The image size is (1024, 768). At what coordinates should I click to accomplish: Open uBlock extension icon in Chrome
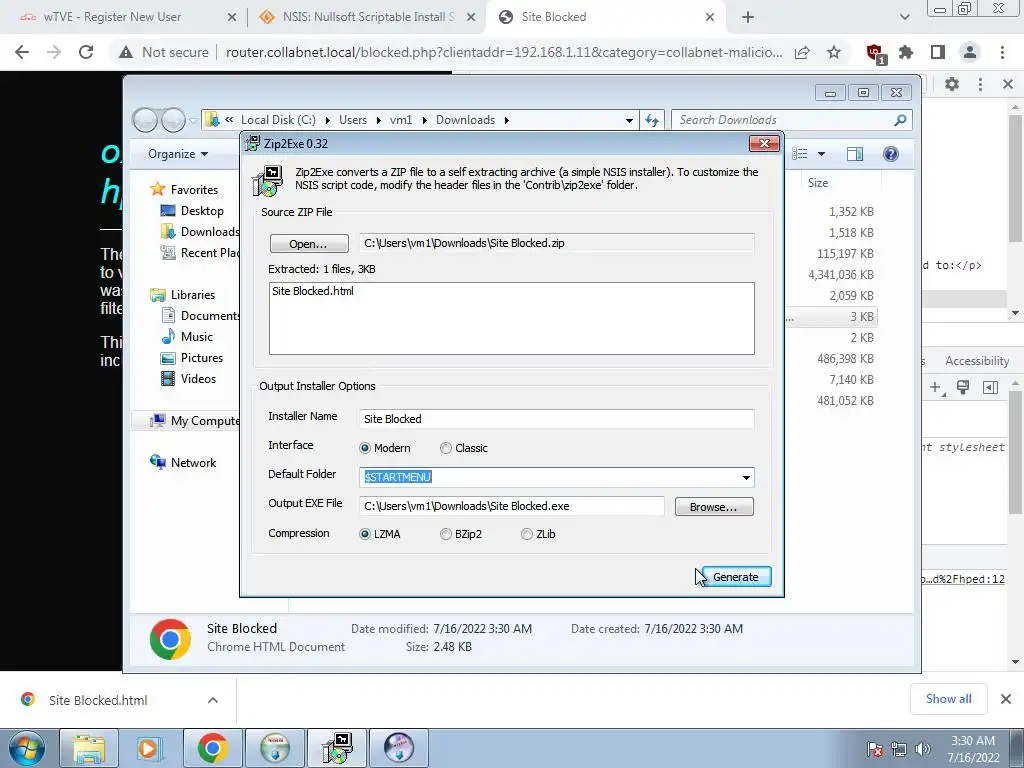875,54
